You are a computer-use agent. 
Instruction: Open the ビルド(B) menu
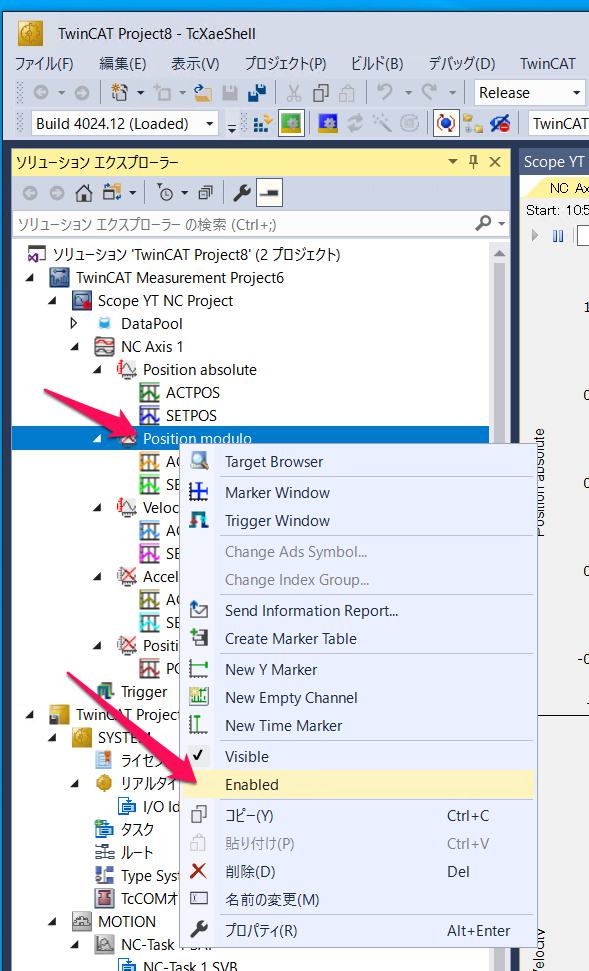[377, 64]
